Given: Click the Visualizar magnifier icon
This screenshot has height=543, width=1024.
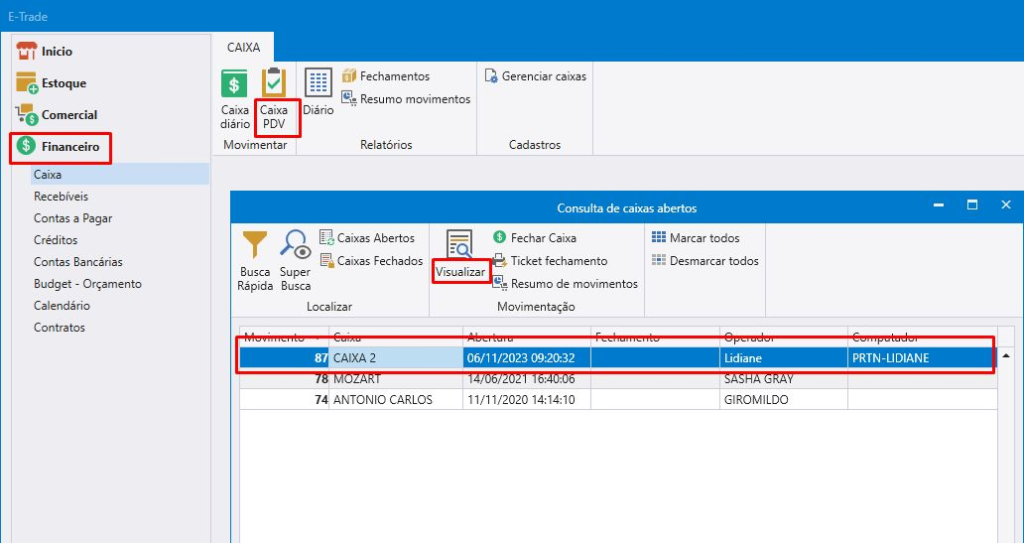Looking at the screenshot, I should tap(460, 245).
